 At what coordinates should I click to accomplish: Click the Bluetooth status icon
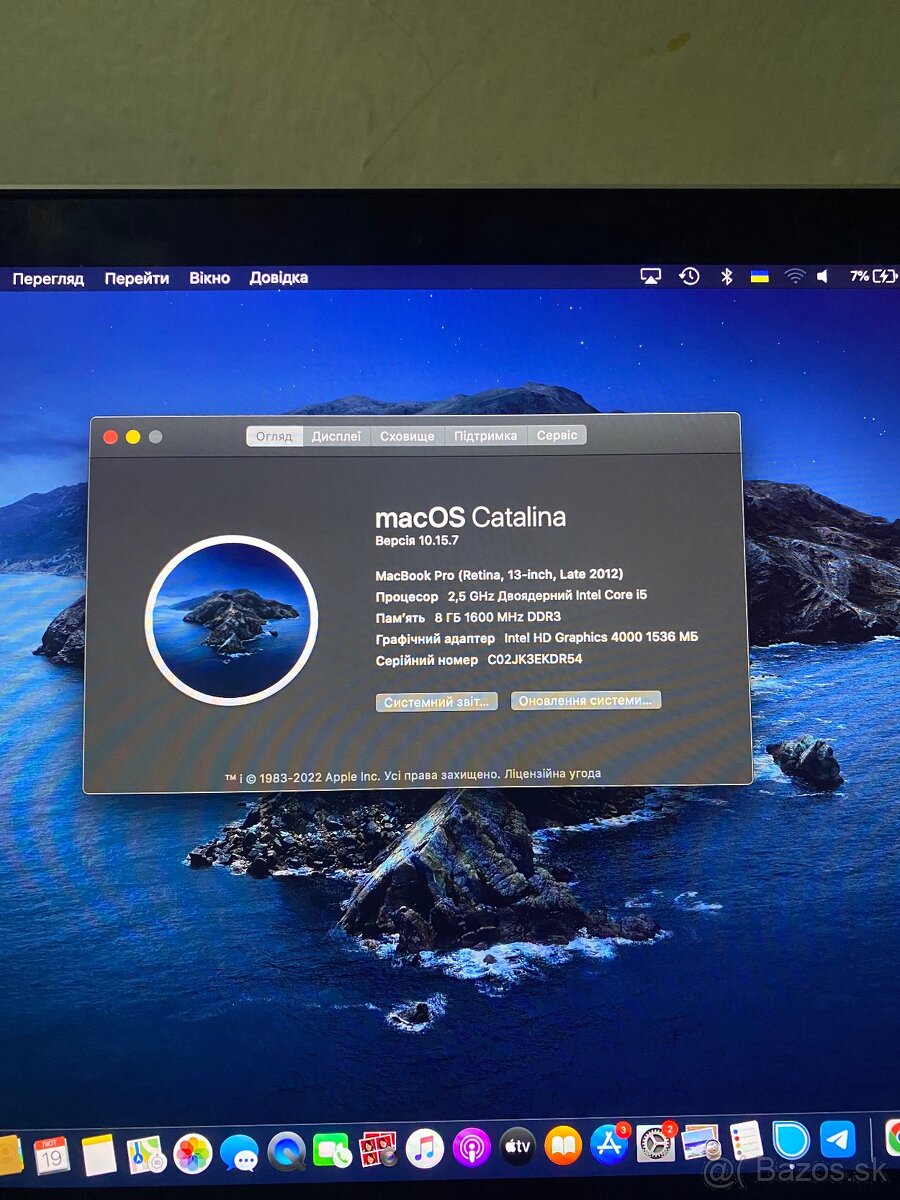pos(727,277)
